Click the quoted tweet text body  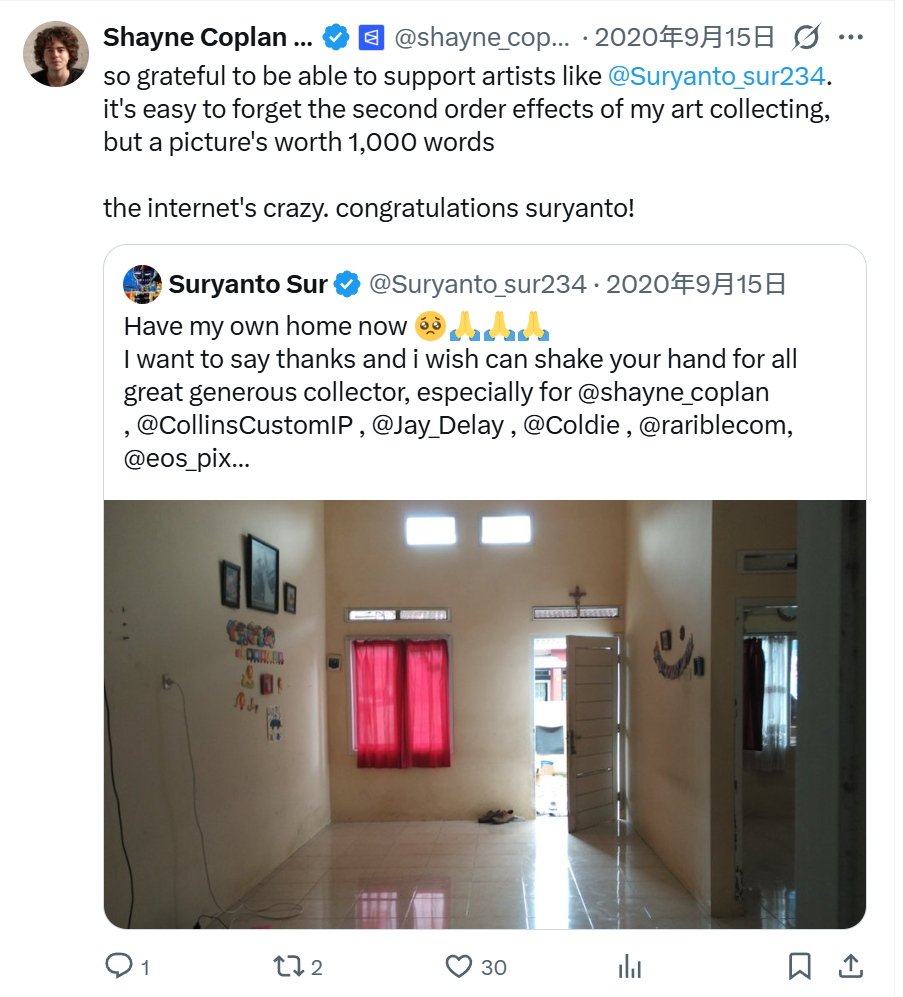coord(460,393)
